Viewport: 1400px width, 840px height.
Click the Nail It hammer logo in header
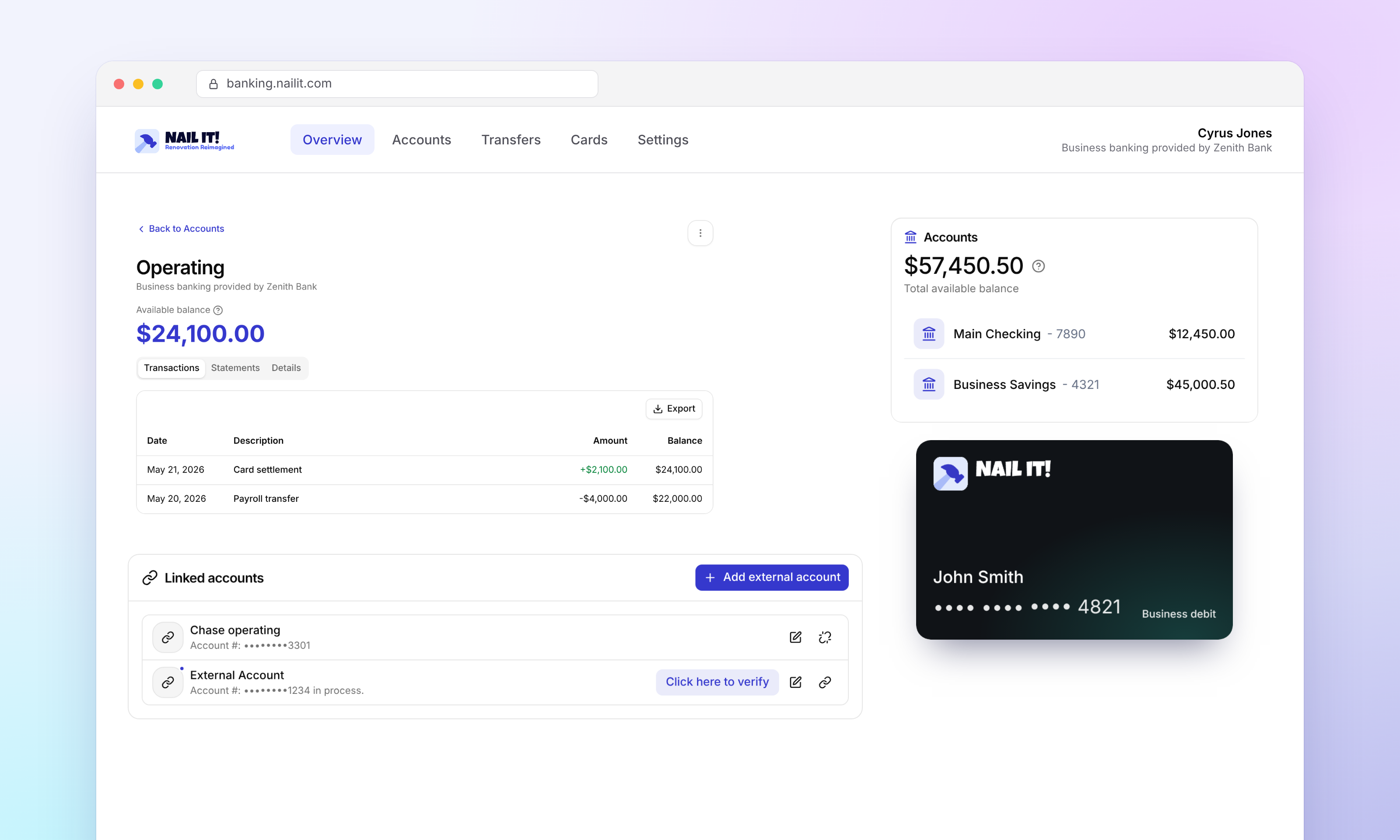coord(147,140)
